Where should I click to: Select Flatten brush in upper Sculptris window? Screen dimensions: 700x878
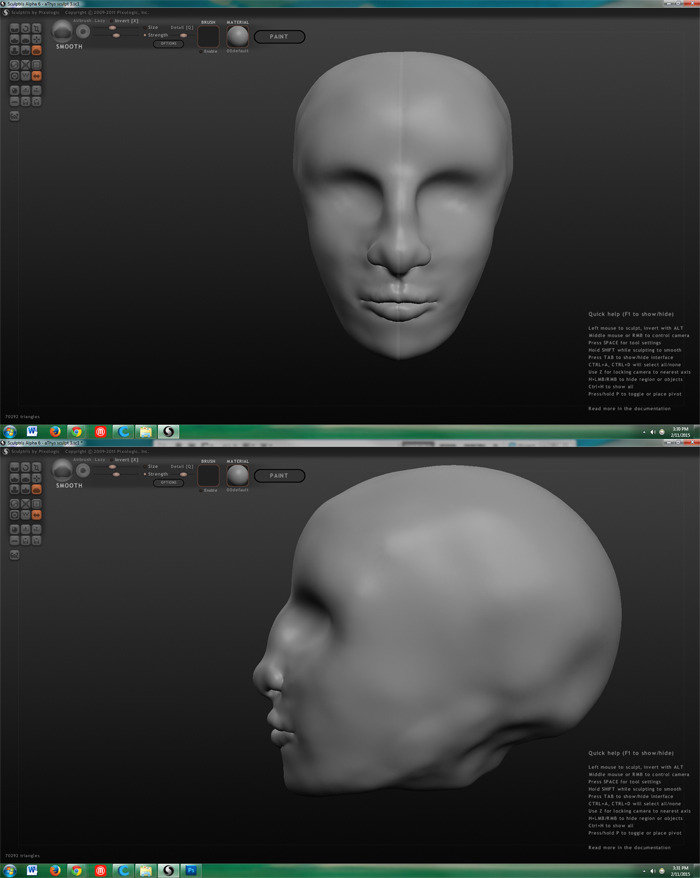26,39
